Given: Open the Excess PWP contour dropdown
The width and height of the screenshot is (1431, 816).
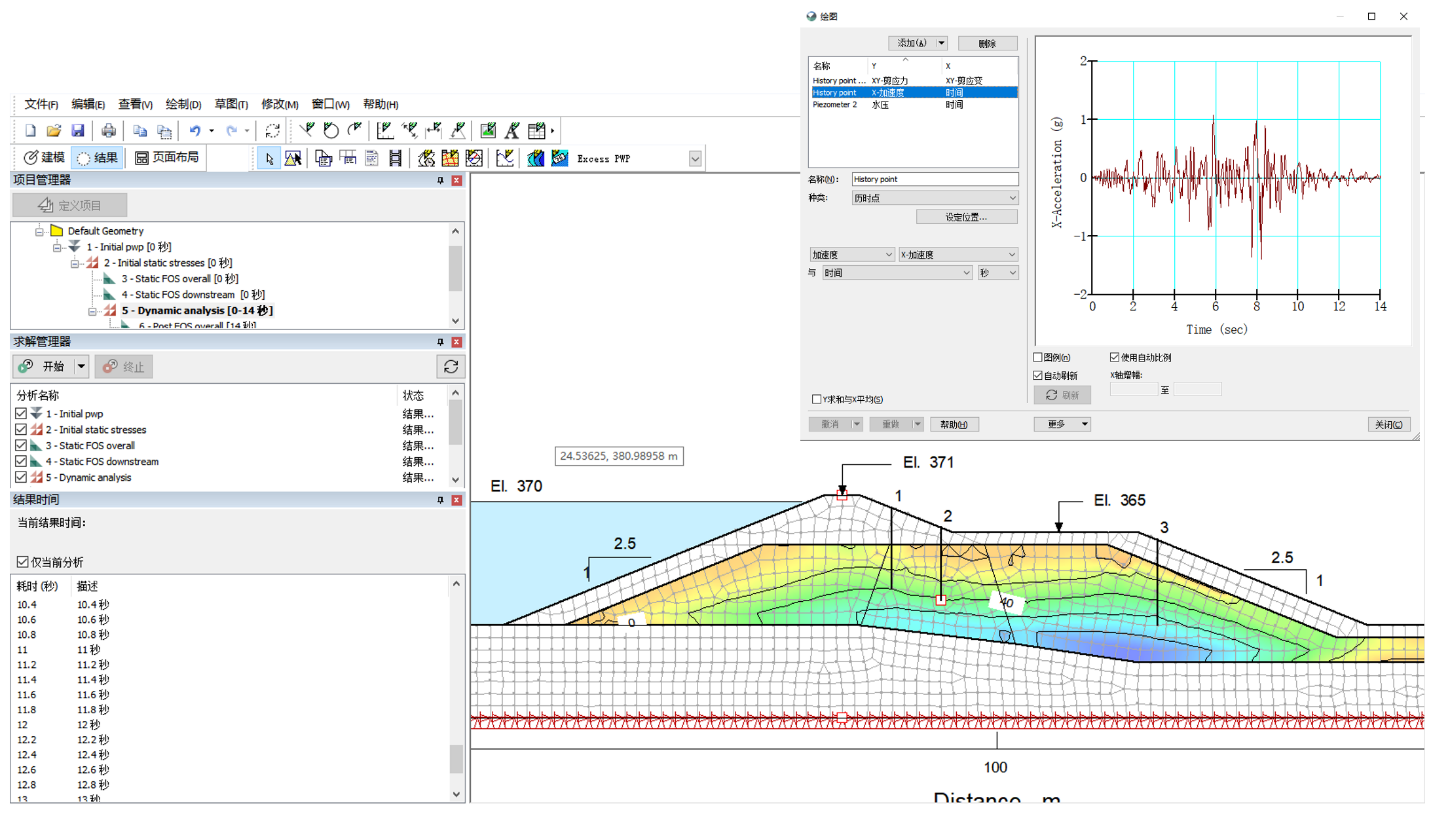Looking at the screenshot, I should [x=695, y=158].
